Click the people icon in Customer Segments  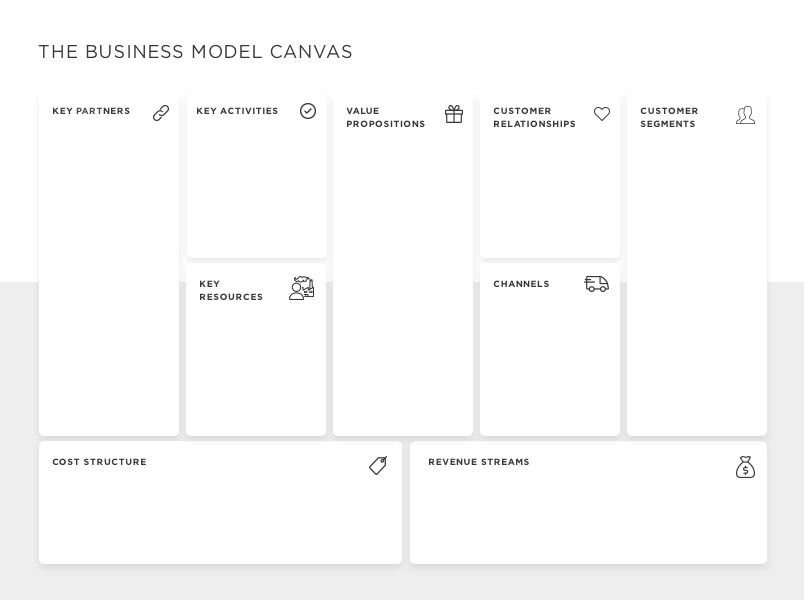746,115
